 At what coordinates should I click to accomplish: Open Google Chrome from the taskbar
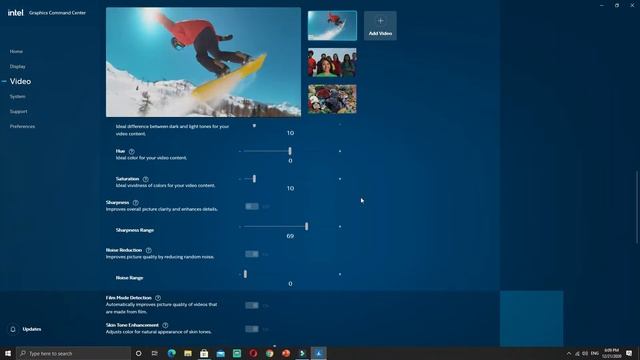click(269, 353)
